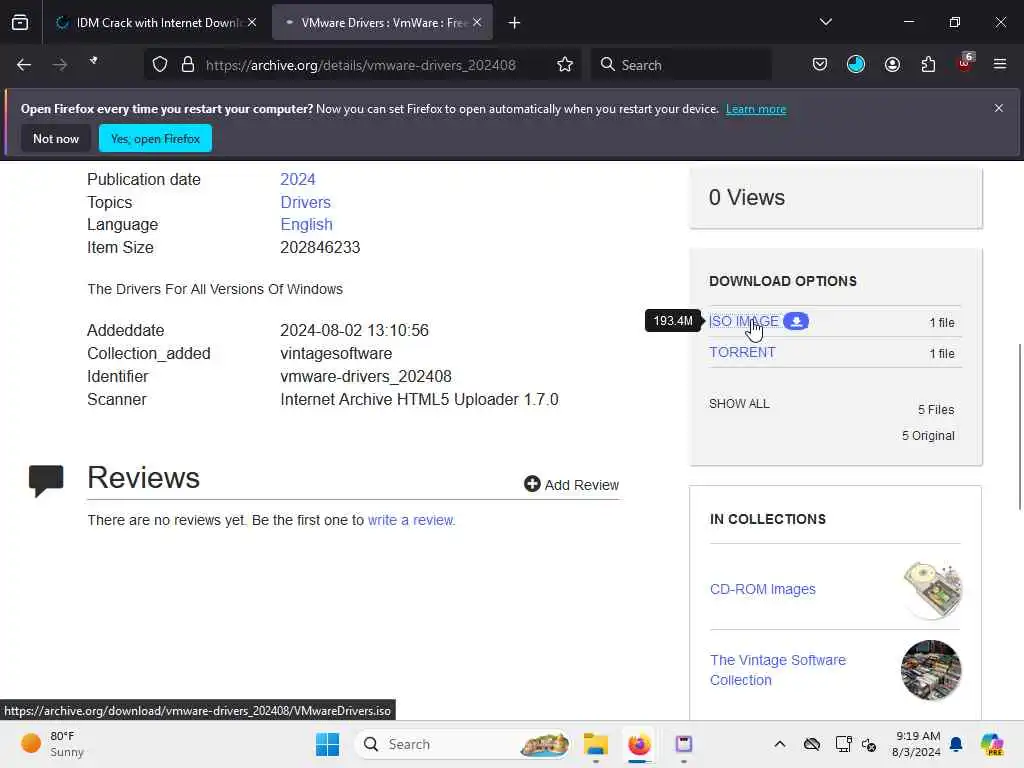Click the 0 Views statistic text
The image size is (1024, 768).
click(747, 197)
